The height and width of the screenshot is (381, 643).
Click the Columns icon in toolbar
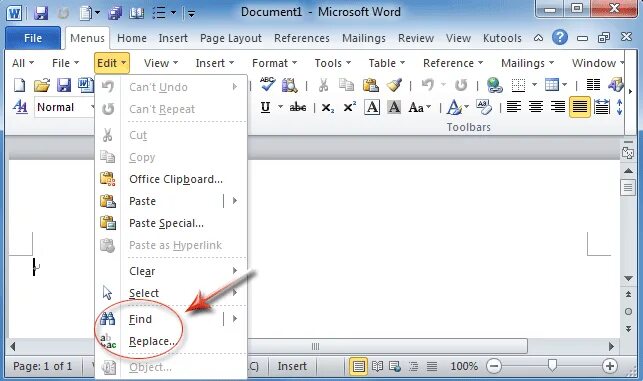(x=593, y=84)
